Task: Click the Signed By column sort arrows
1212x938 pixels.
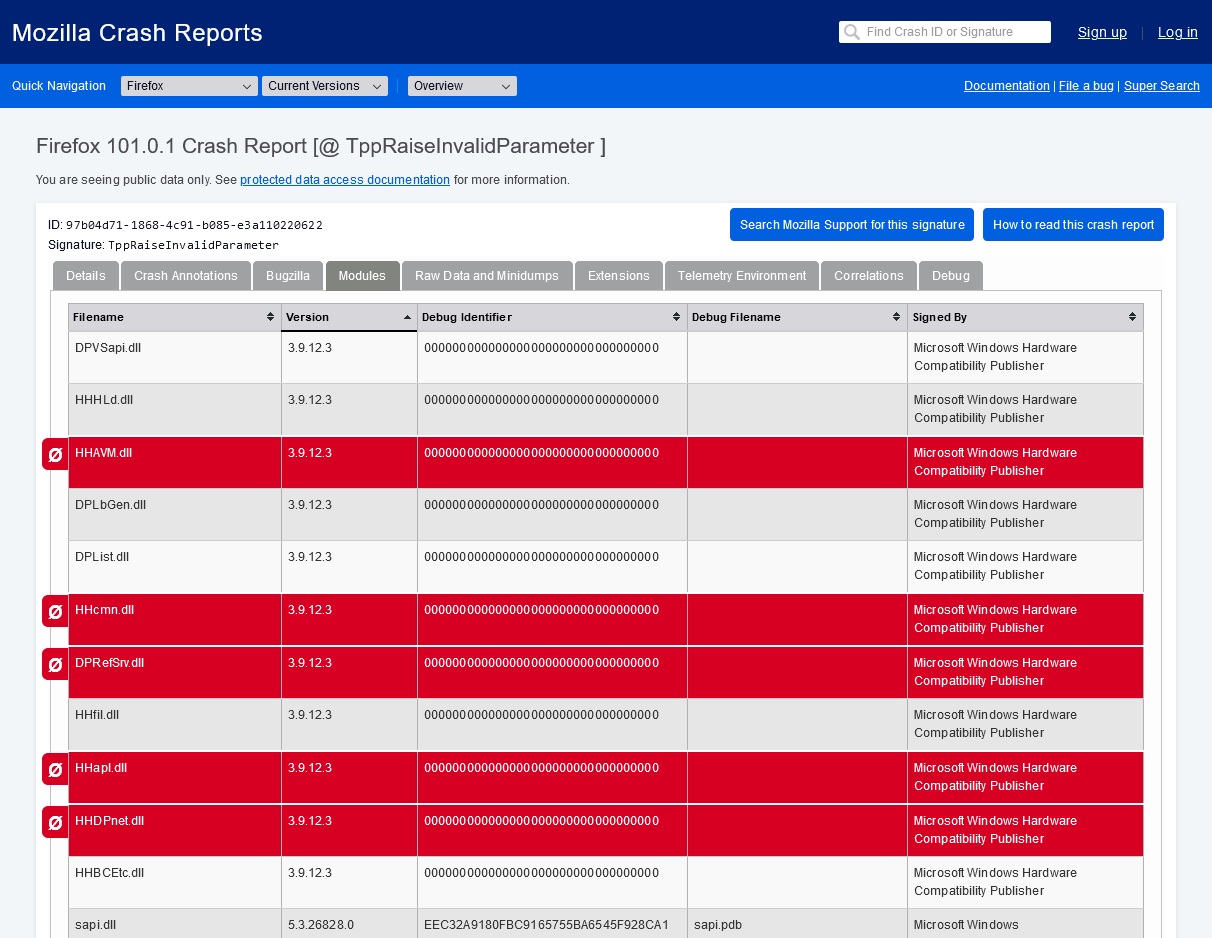Action: click(1132, 317)
